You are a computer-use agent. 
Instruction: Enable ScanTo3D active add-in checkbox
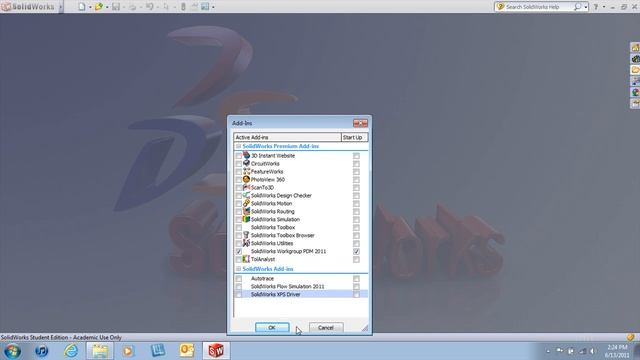[x=239, y=188]
